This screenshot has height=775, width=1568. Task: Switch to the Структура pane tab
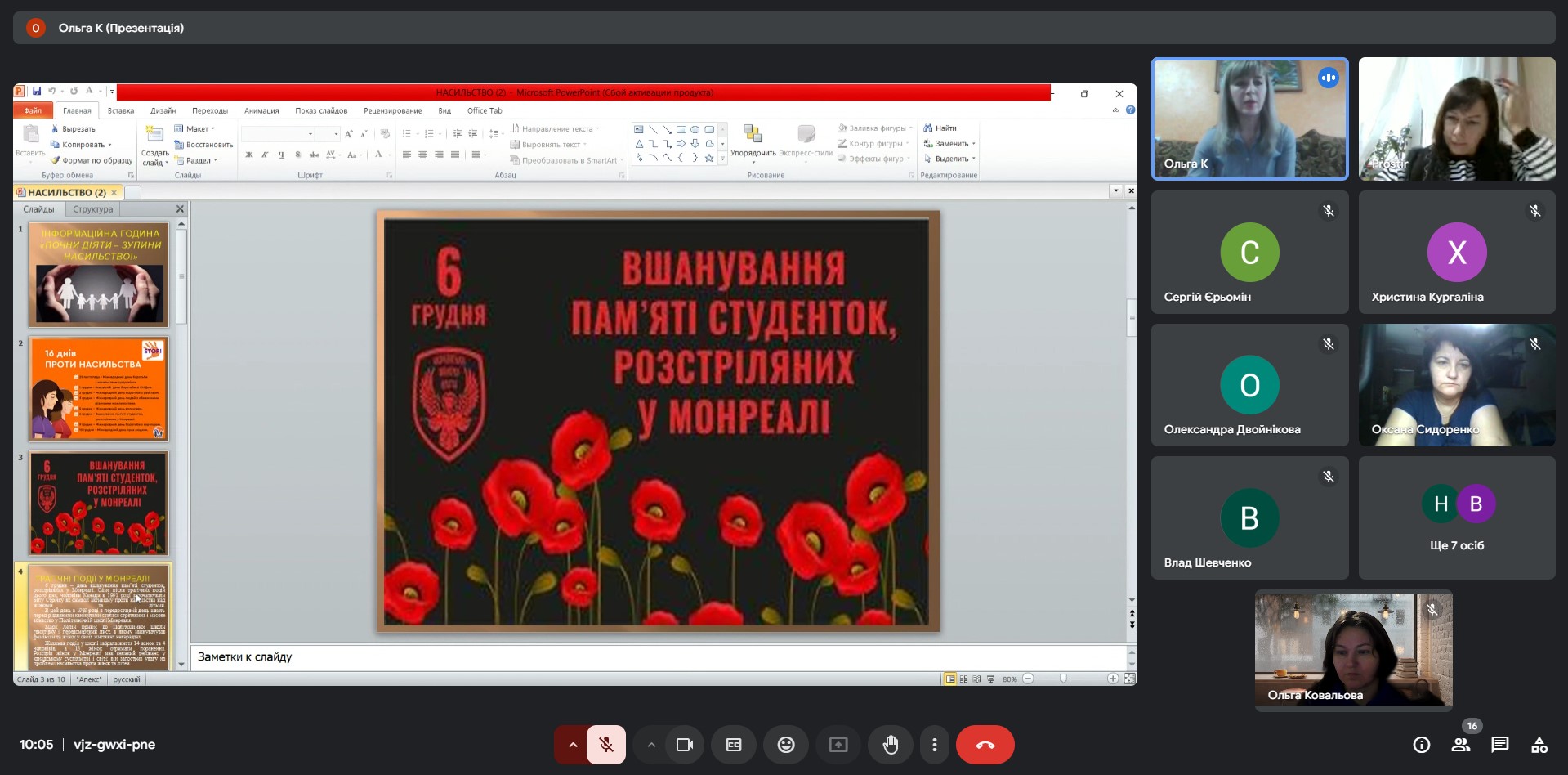point(93,209)
